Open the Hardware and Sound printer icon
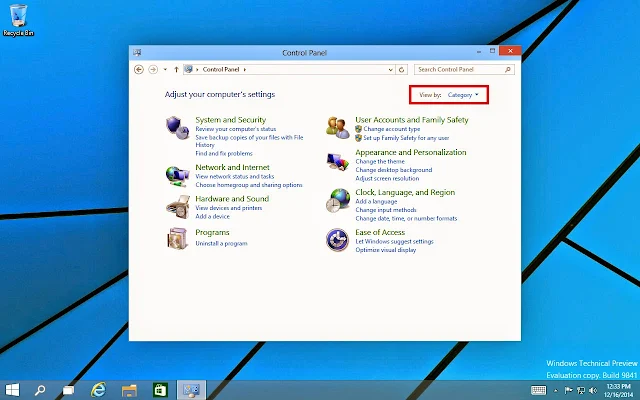The image size is (640, 400). pyautogui.click(x=178, y=207)
